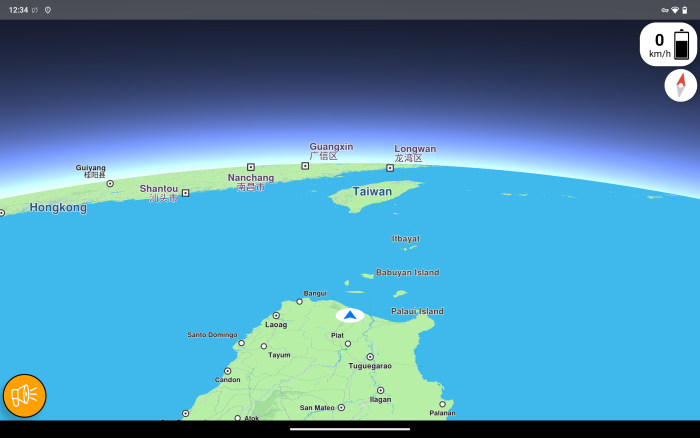The image size is (700, 438).
Task: Tap the Palaui Island label
Action: (x=417, y=312)
